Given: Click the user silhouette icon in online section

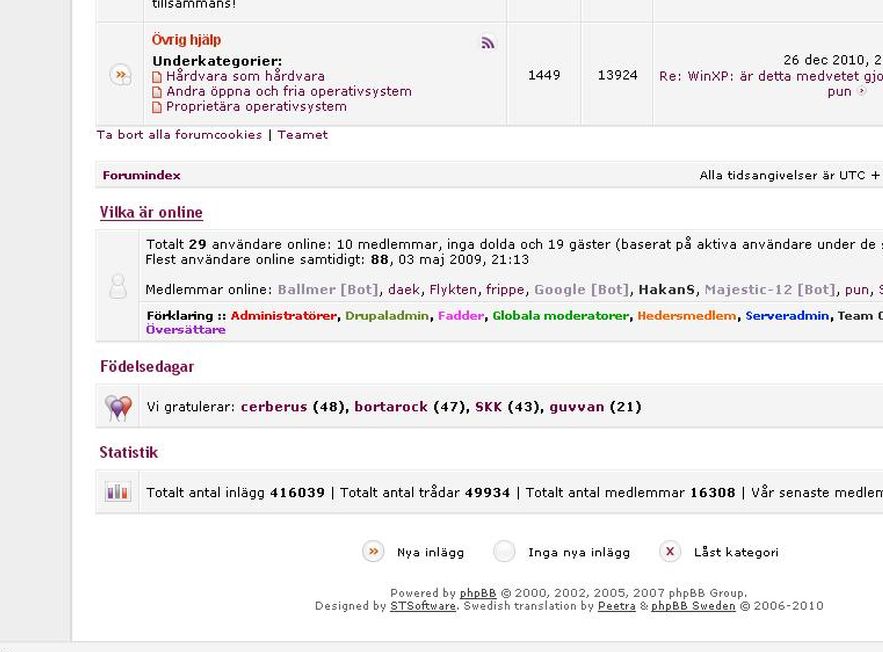Looking at the screenshot, I should coord(118,287).
